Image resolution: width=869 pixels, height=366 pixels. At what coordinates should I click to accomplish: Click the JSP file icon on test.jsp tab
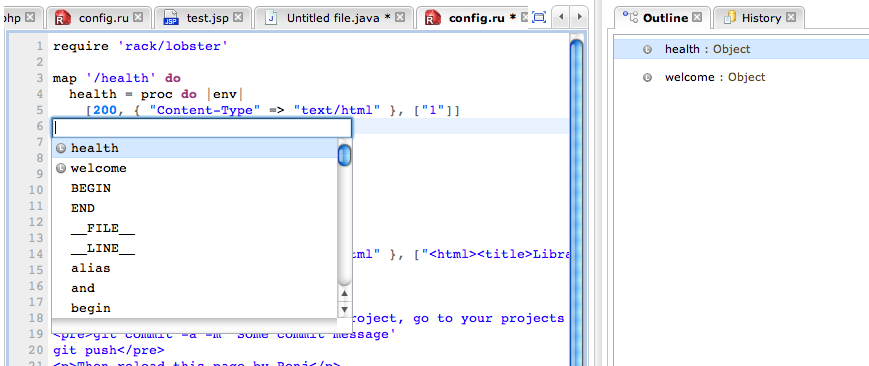point(171,18)
